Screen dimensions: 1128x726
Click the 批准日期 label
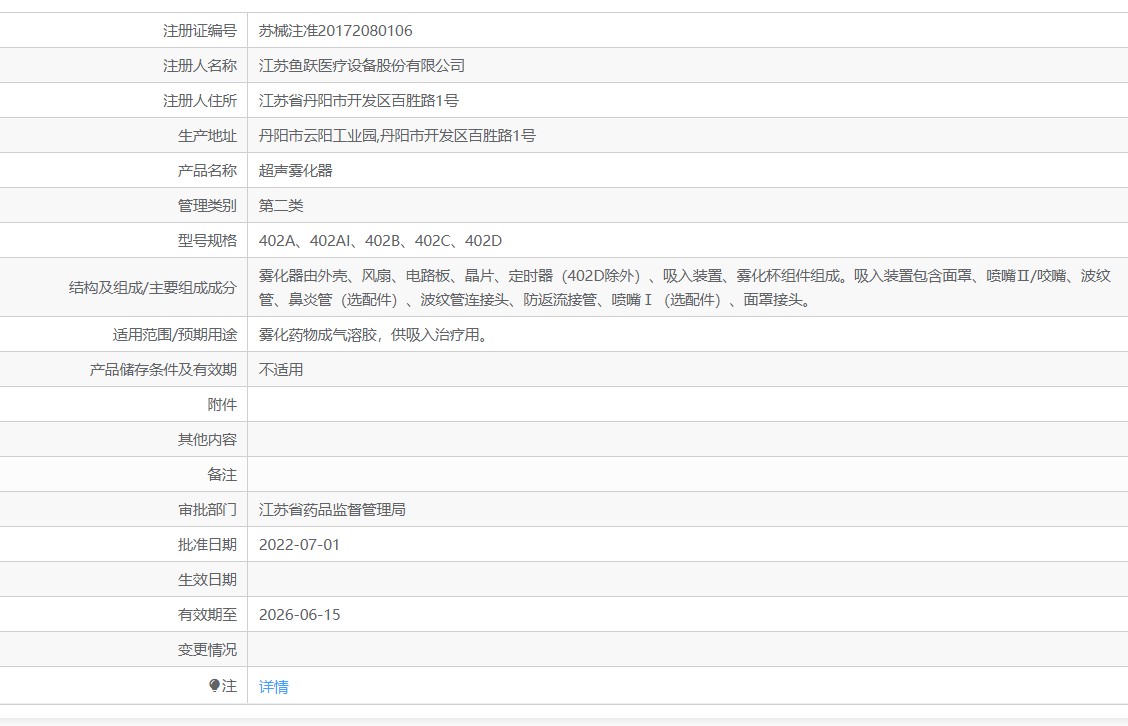(207, 545)
